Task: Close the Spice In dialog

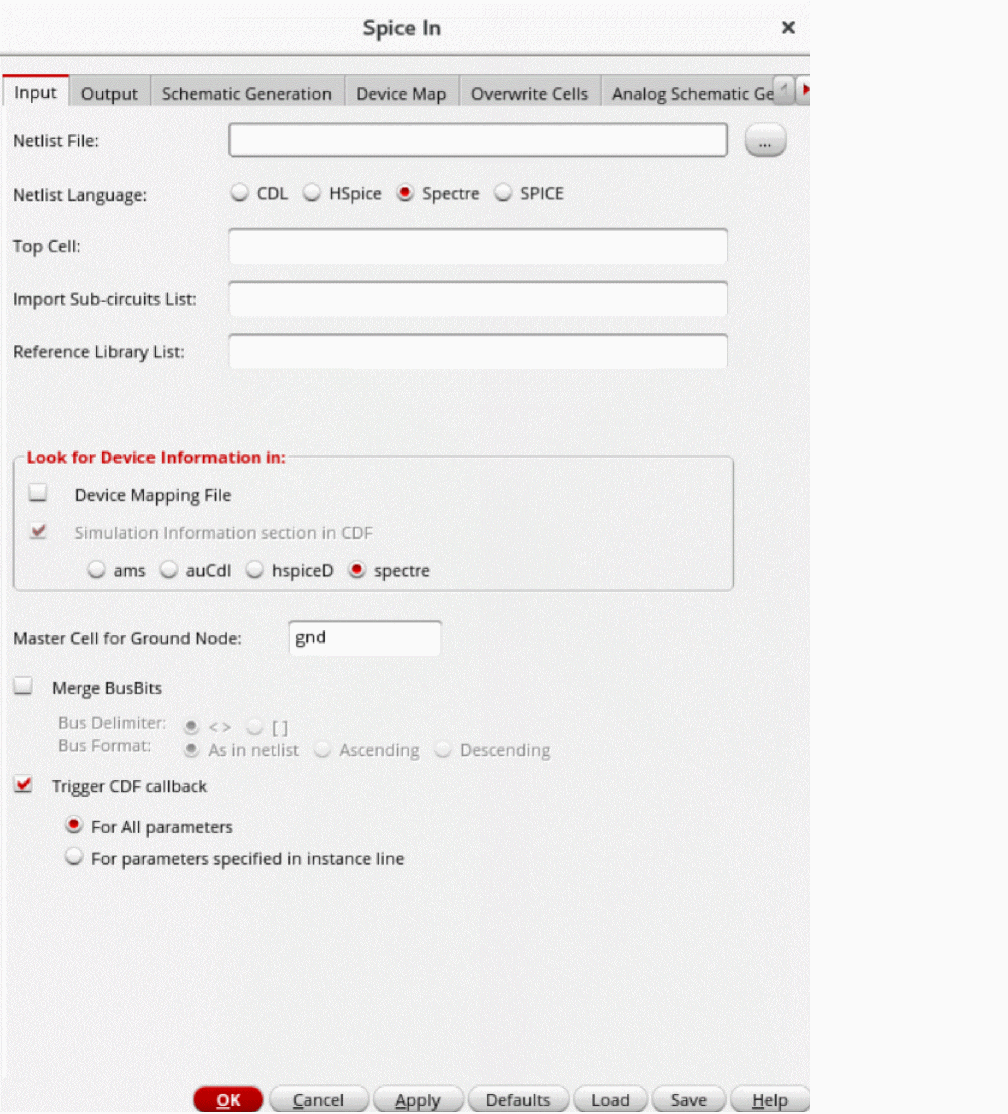Action: pos(788,28)
